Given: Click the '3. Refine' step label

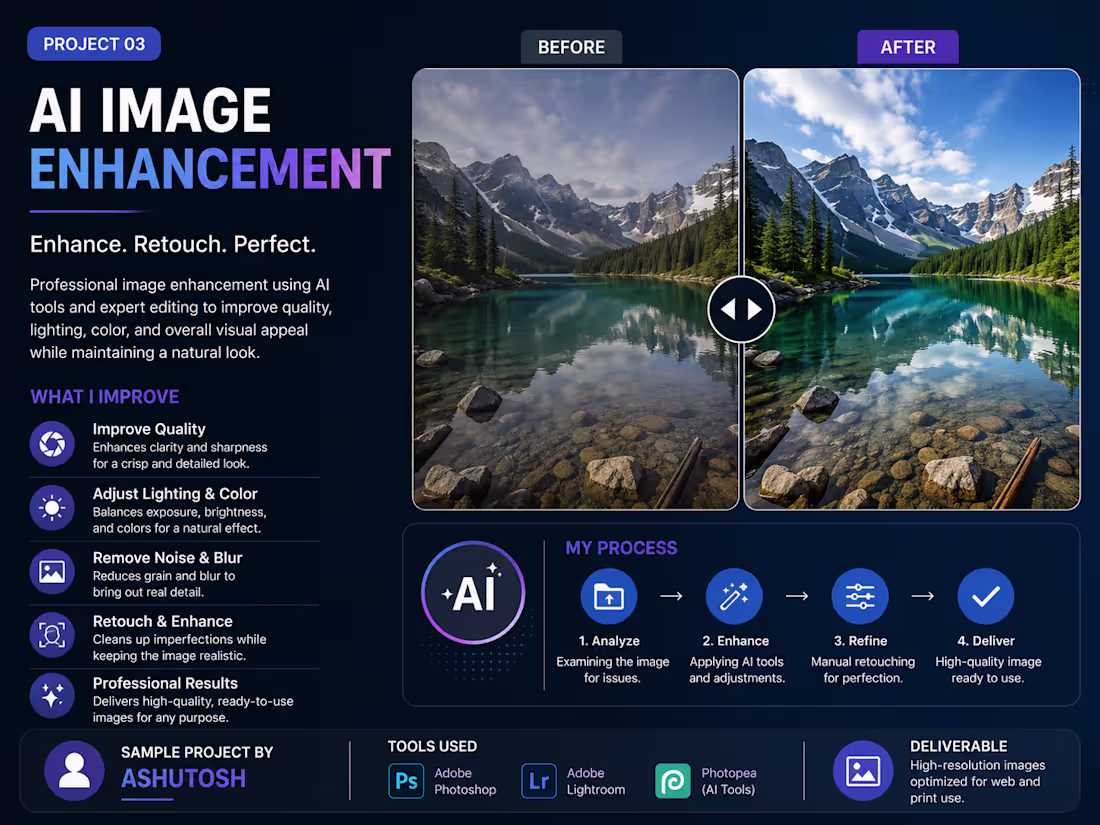Looking at the screenshot, I should [861, 640].
